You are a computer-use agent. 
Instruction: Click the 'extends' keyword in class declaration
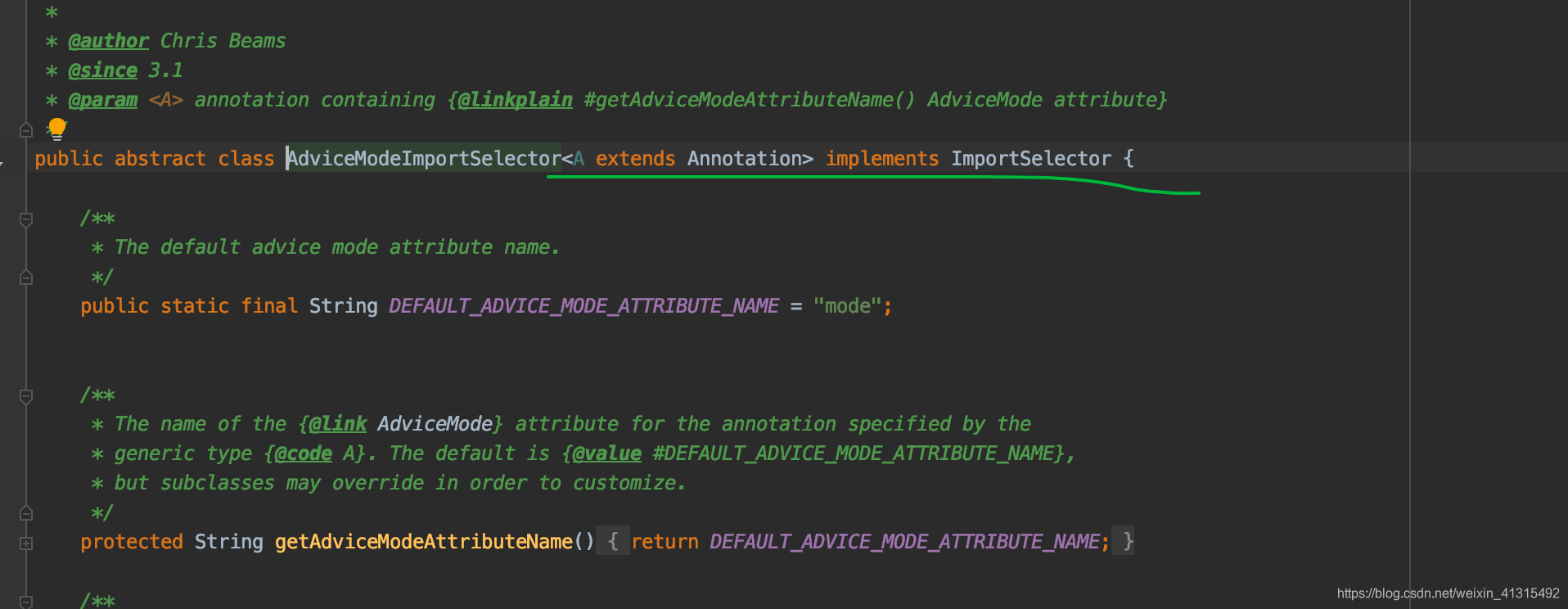(636, 159)
